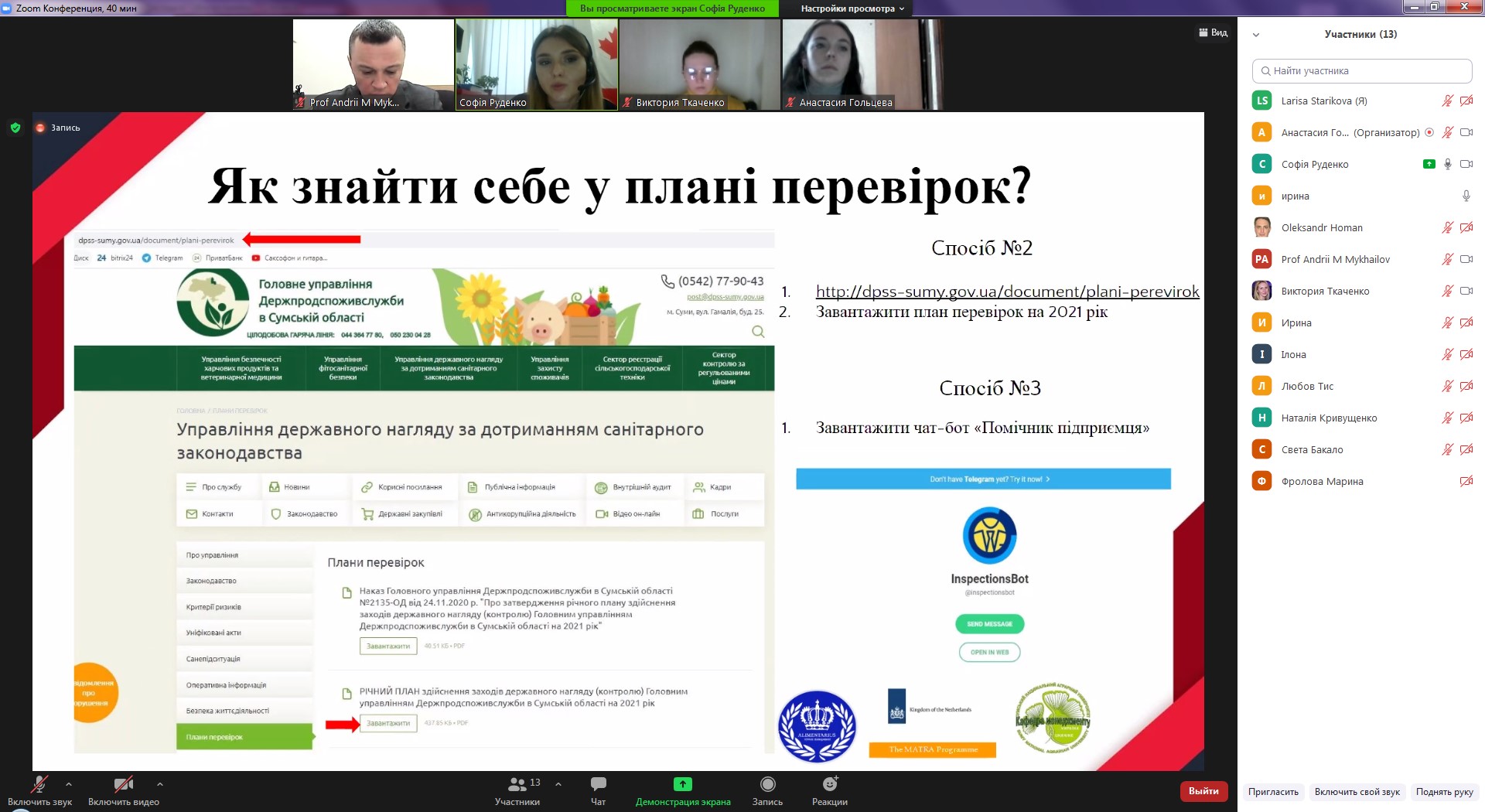Click microphone icon for ирина
The width and height of the screenshot is (1485, 812).
coord(1466,196)
